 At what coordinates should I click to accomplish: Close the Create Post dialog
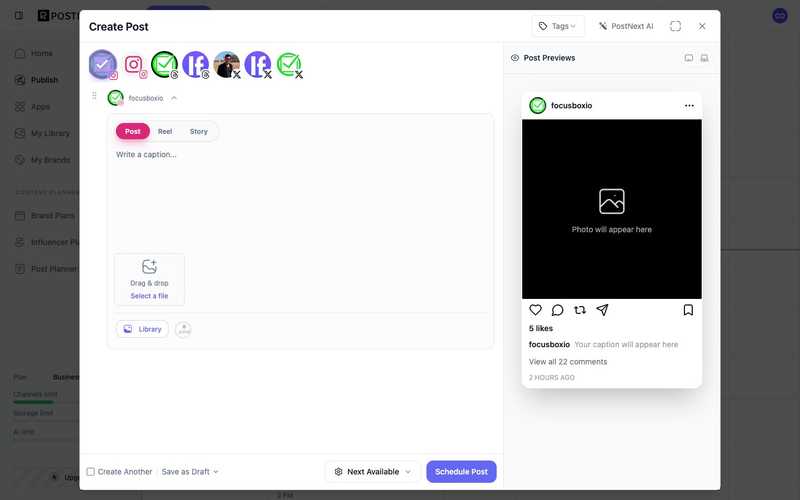[702, 26]
